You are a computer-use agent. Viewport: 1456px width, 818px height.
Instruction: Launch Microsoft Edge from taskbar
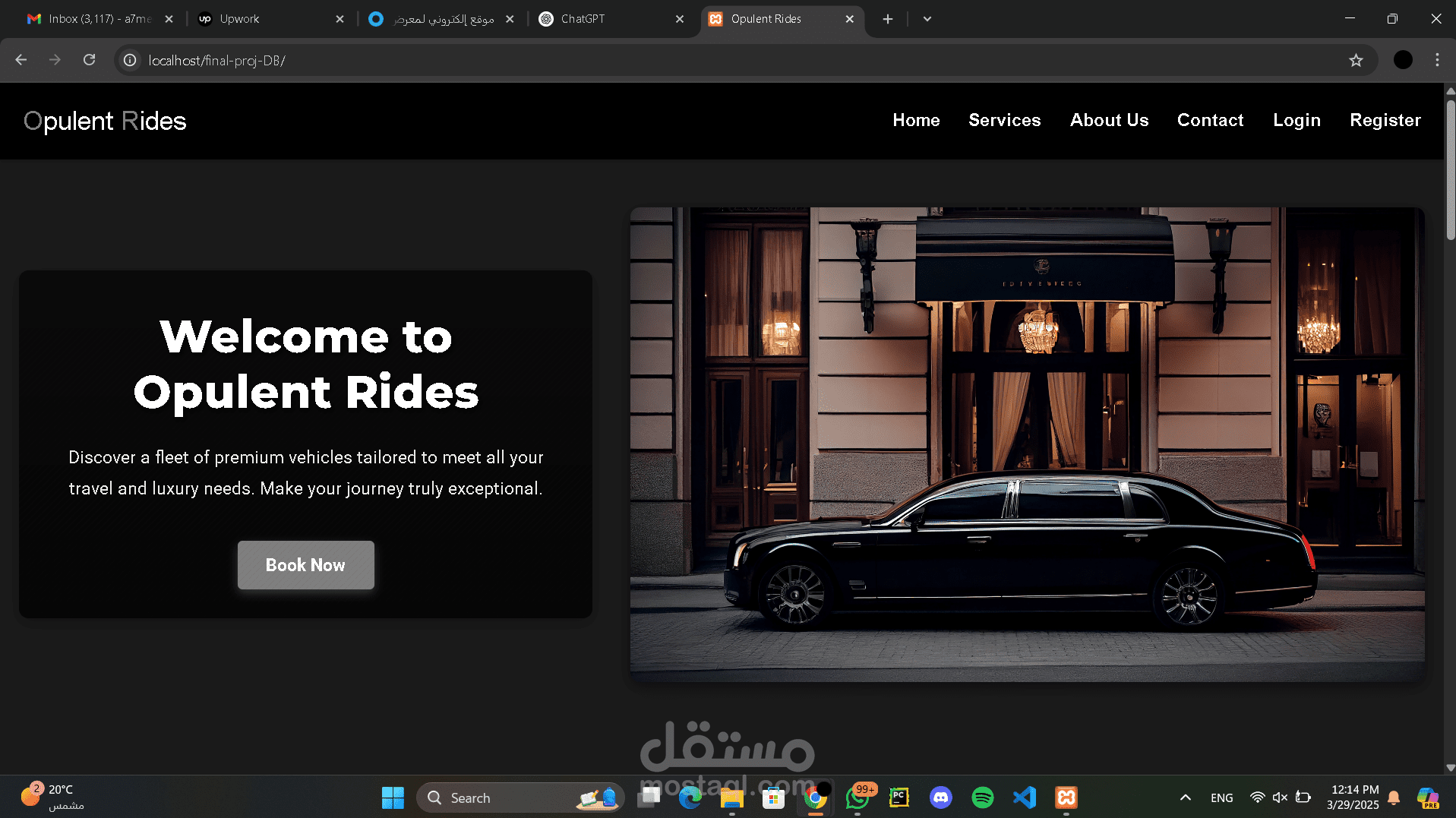(690, 797)
